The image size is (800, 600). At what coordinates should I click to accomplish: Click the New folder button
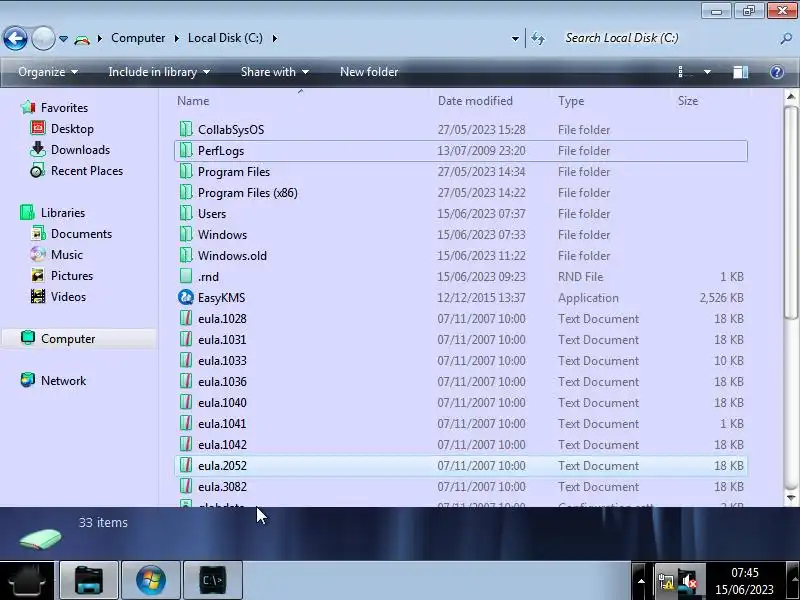(369, 72)
